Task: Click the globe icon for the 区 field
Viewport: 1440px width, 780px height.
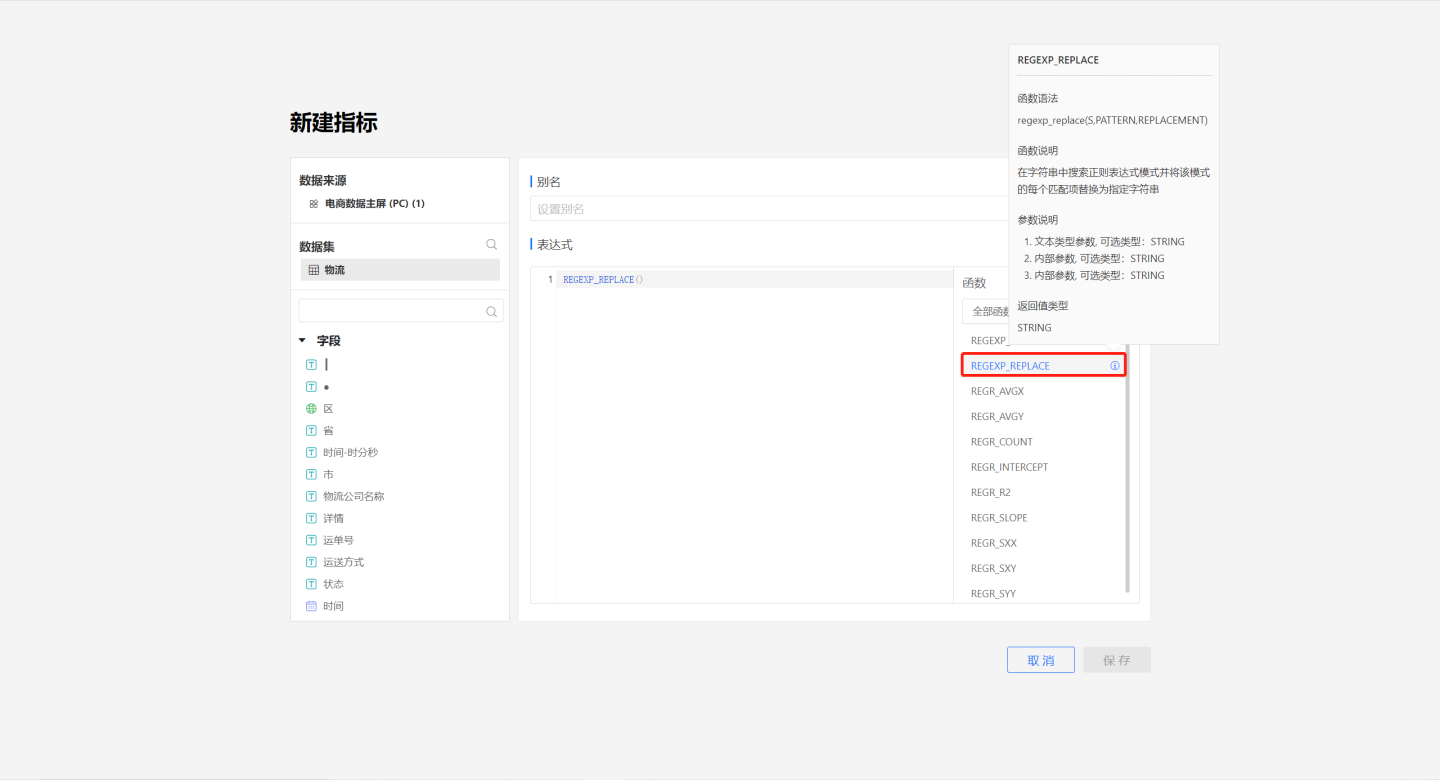Action: click(311, 409)
